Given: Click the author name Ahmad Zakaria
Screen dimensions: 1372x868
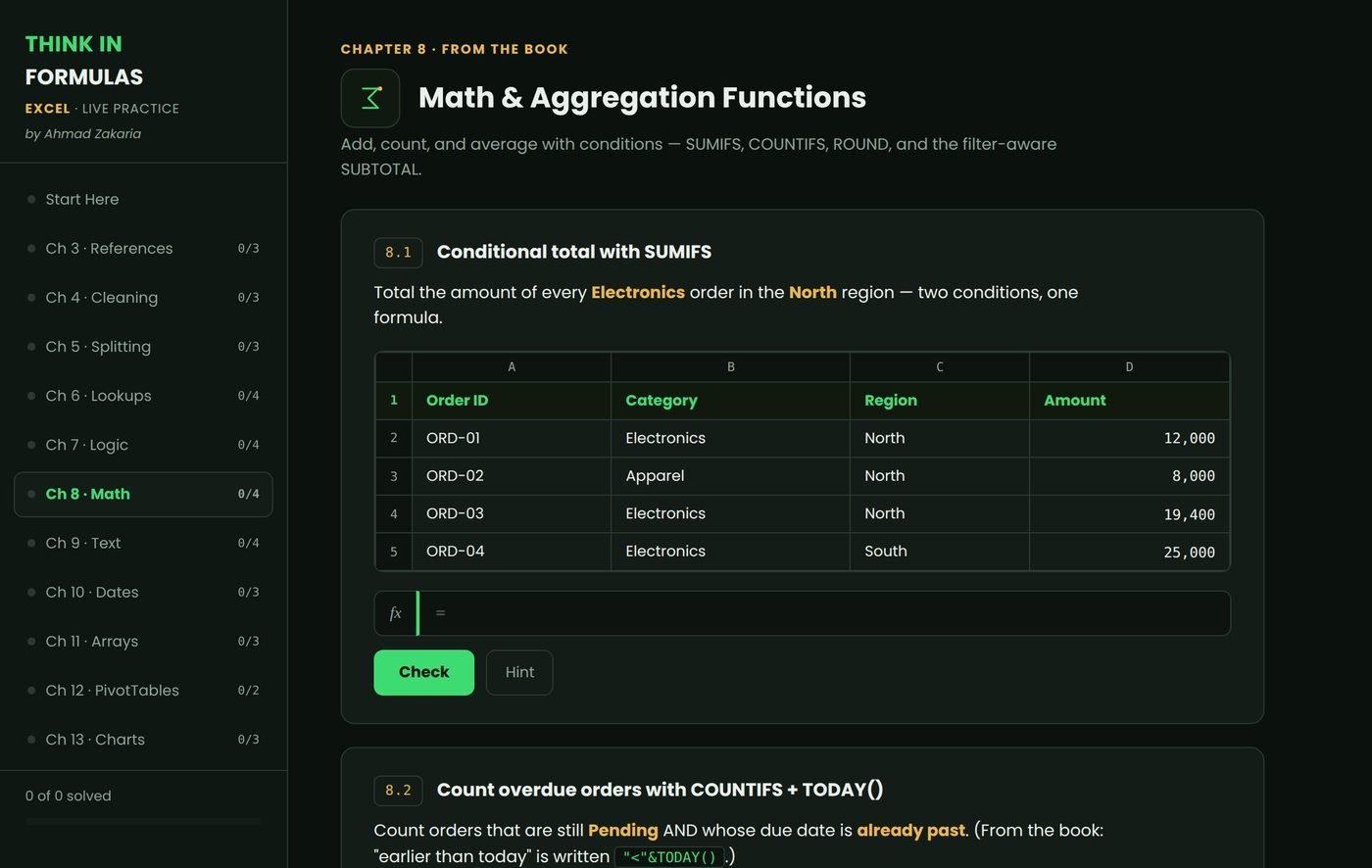Looking at the screenshot, I should 93,134.
